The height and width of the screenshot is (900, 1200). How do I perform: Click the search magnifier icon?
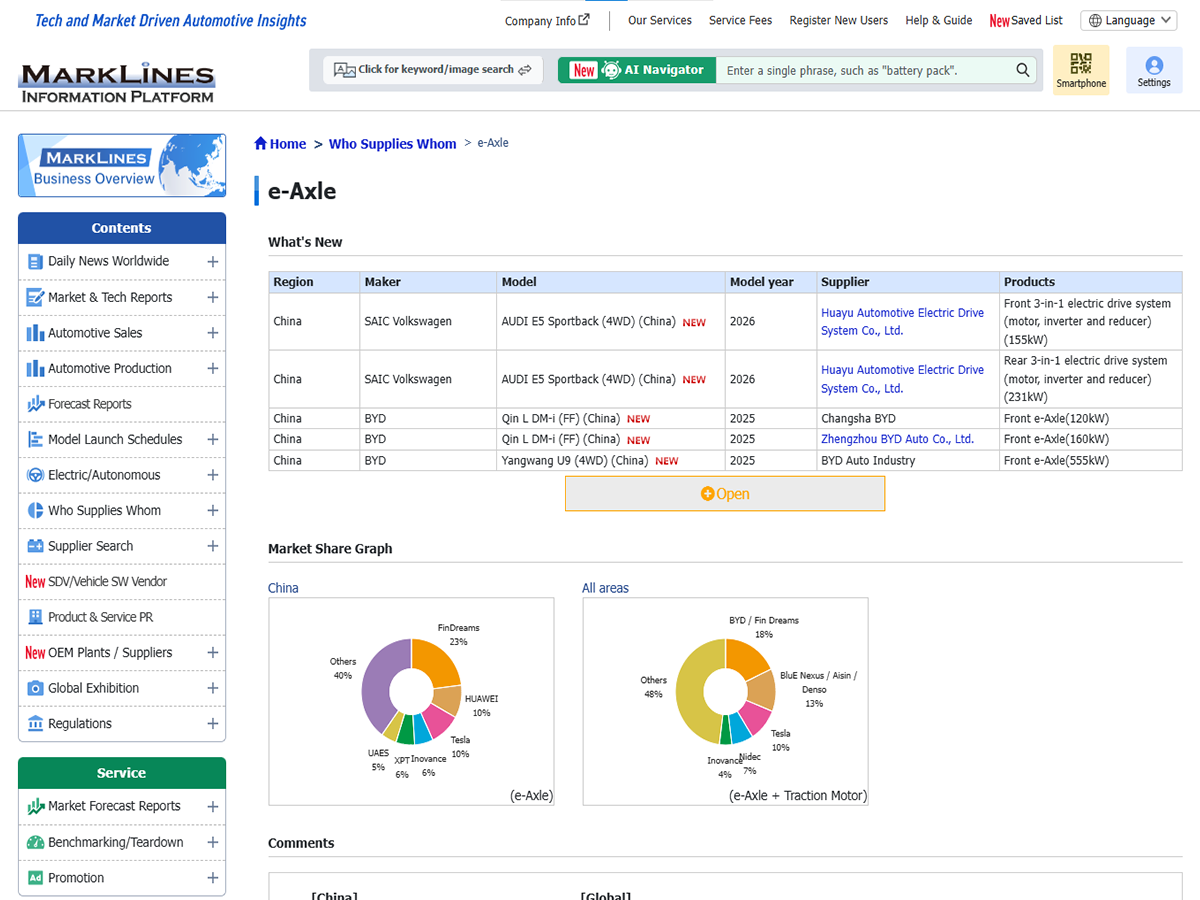click(x=1022, y=70)
